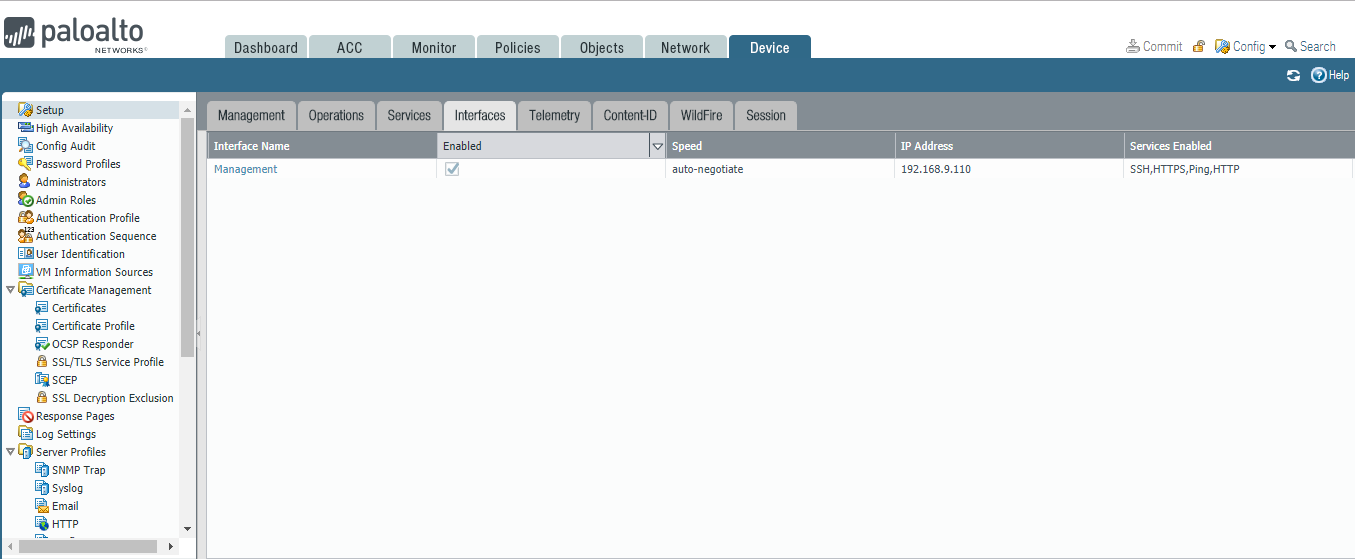Click the SSL/TLS Service Profile lock icon
Screen dimensions: 1355x559
pyautogui.click(x=42, y=362)
